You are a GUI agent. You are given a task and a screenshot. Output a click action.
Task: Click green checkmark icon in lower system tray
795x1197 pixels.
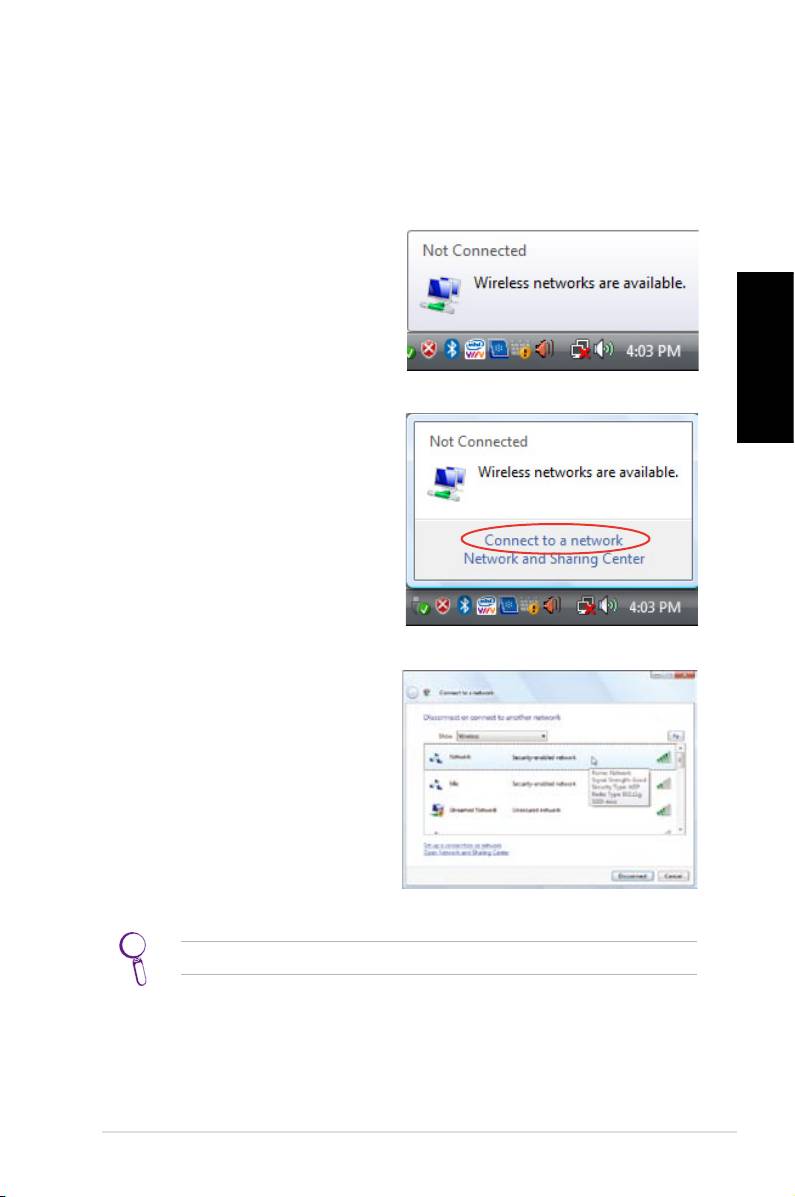pos(421,607)
